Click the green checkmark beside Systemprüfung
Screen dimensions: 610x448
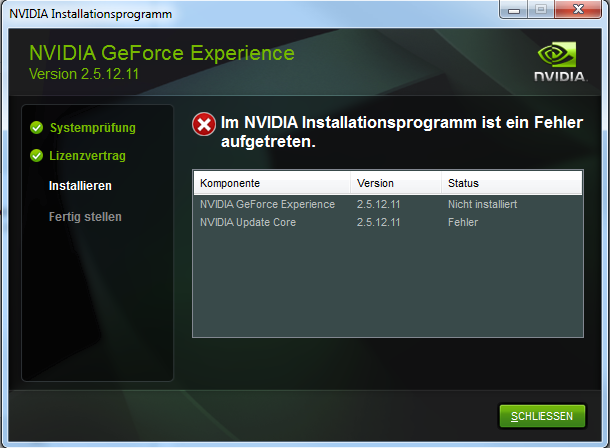pos(37,128)
